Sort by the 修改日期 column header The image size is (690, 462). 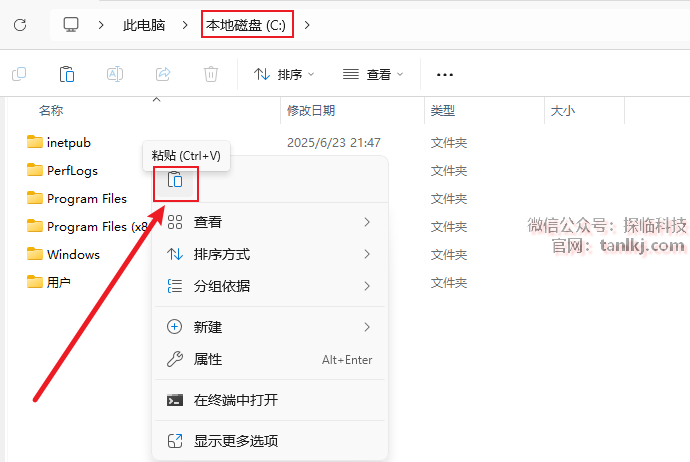click(311, 110)
